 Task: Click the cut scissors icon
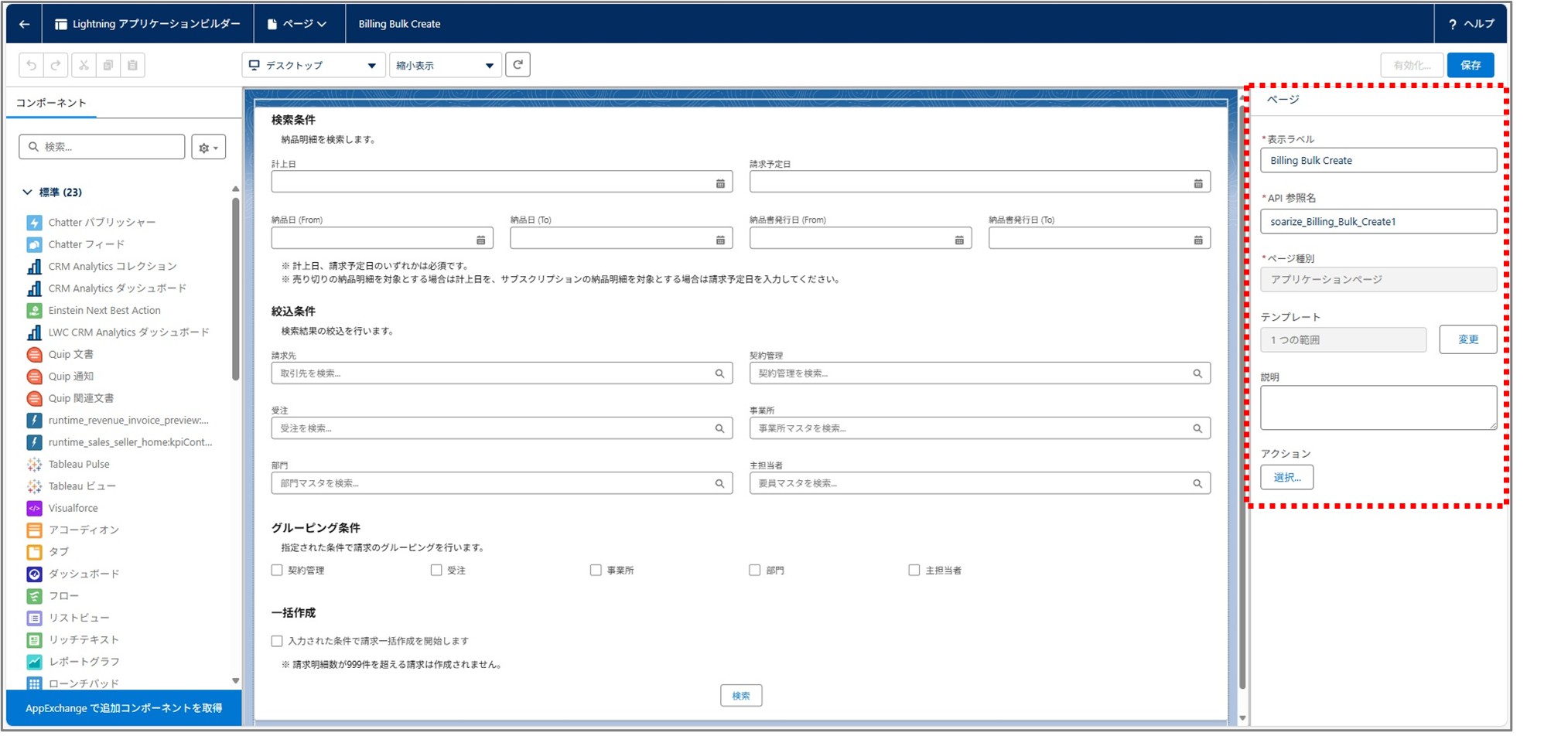coord(84,66)
